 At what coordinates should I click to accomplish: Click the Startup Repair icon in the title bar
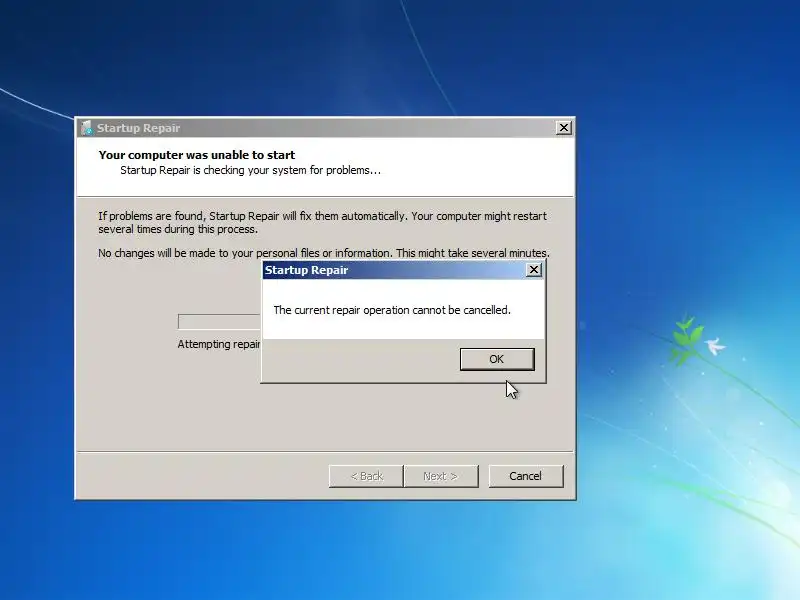86,128
